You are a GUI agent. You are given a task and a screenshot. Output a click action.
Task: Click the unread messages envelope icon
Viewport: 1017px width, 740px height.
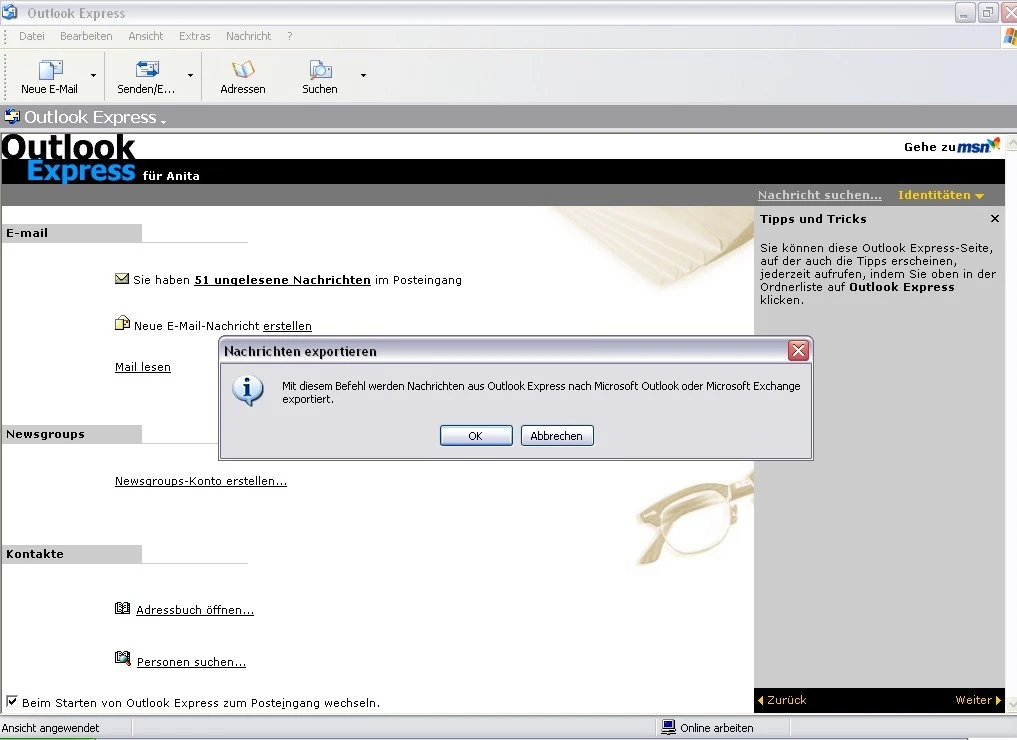point(122,279)
